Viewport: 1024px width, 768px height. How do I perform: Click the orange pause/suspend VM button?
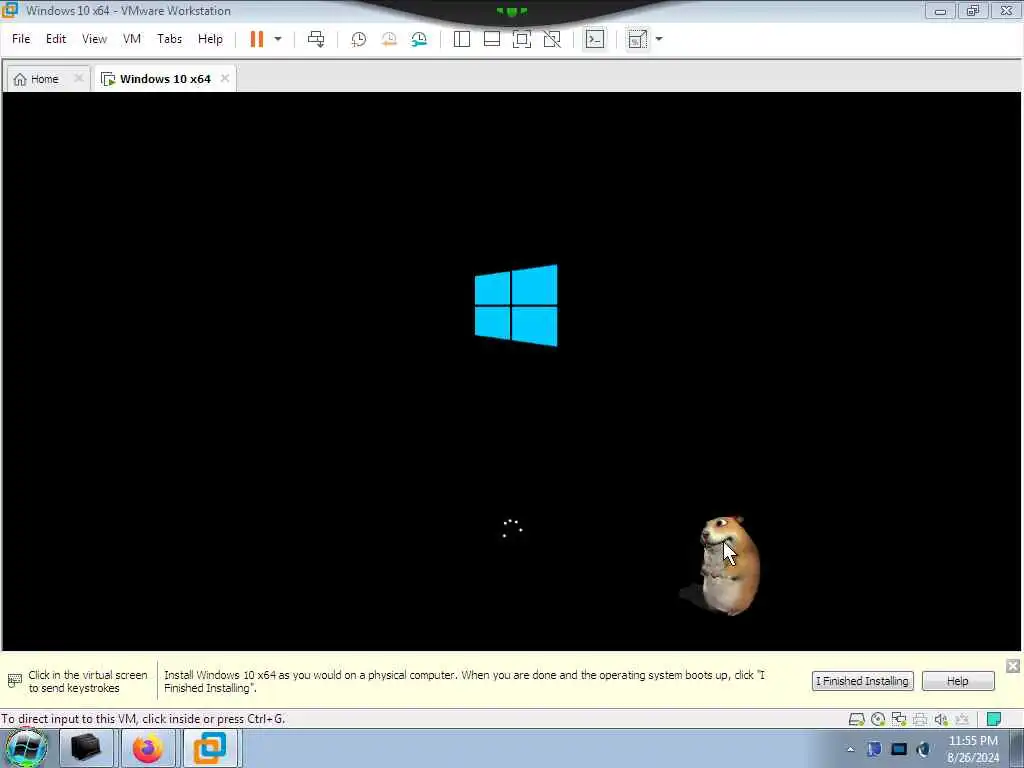(x=257, y=39)
